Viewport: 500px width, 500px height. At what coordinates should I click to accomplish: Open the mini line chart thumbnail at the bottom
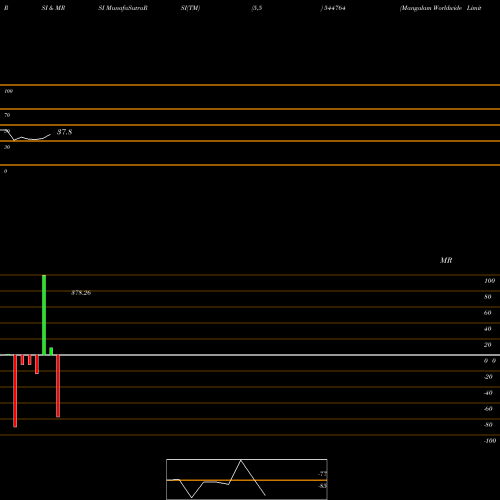pyautogui.click(x=247, y=479)
